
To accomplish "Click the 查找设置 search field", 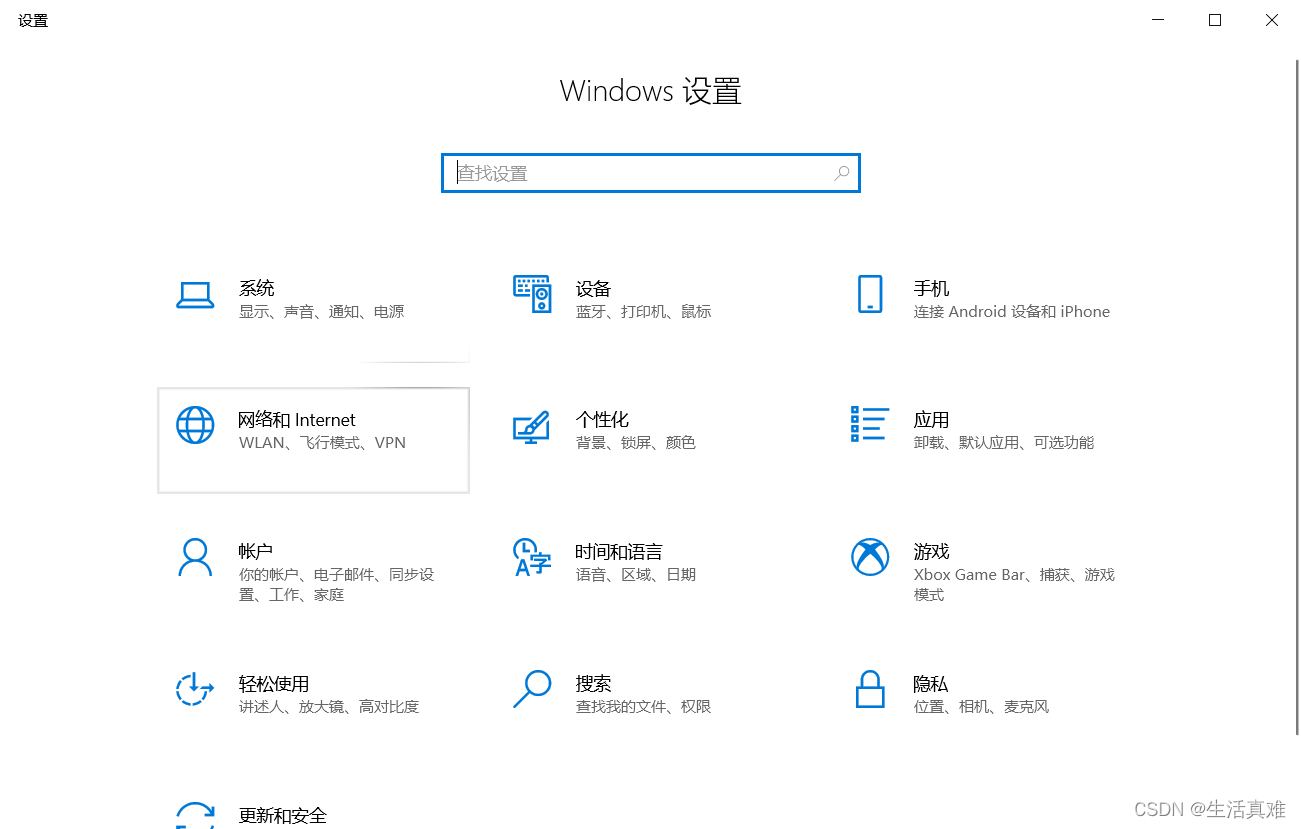I will click(651, 173).
